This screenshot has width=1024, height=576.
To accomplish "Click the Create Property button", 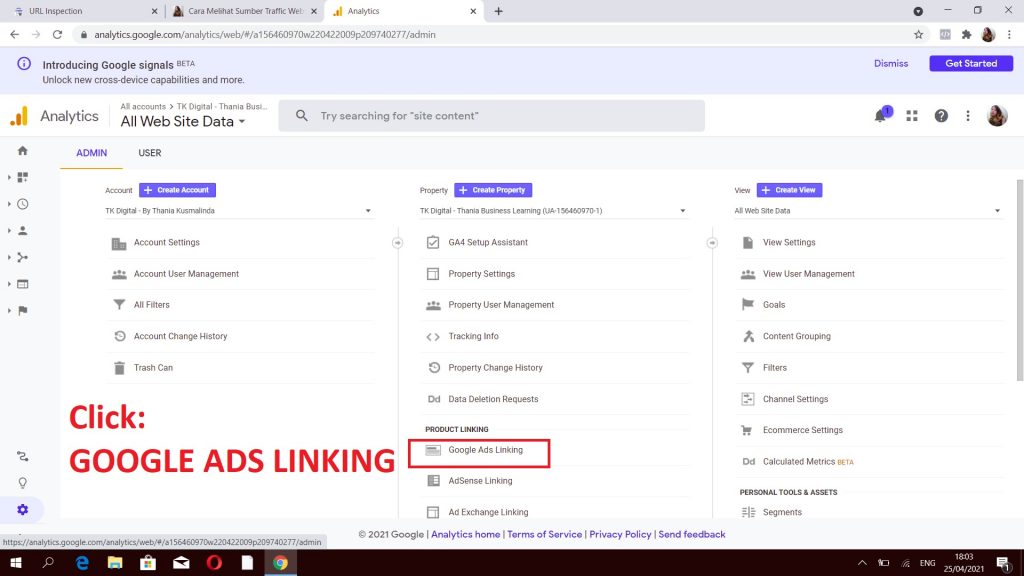I will [493, 190].
